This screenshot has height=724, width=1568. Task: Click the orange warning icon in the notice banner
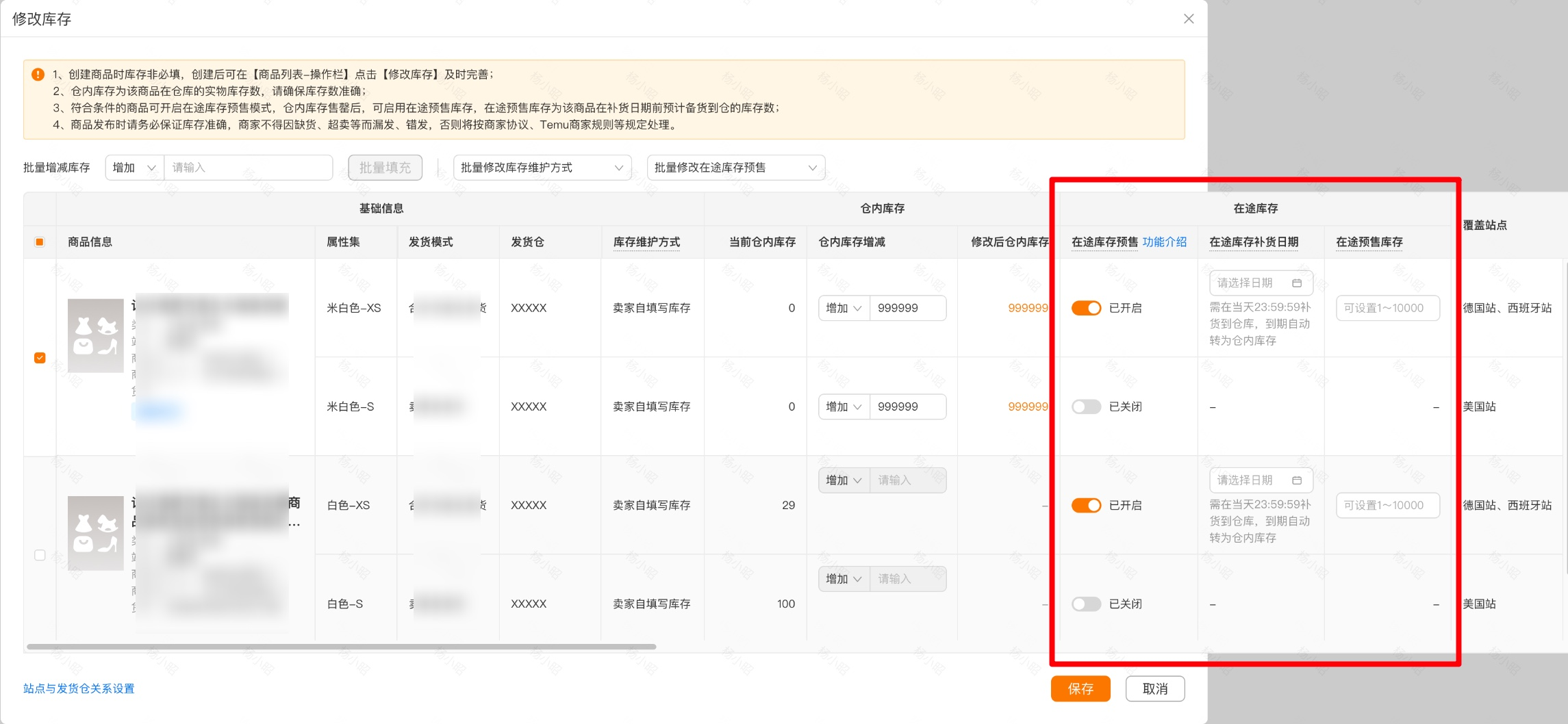[x=38, y=73]
